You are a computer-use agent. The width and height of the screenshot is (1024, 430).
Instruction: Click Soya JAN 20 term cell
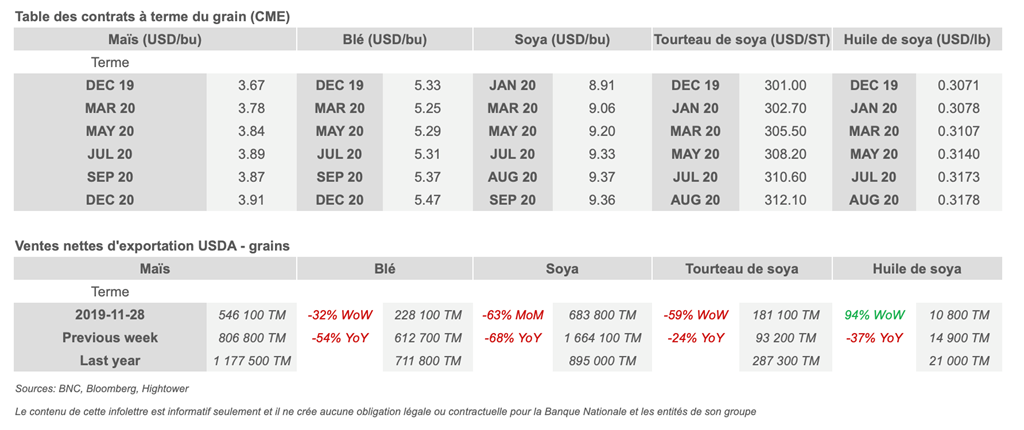(512, 86)
